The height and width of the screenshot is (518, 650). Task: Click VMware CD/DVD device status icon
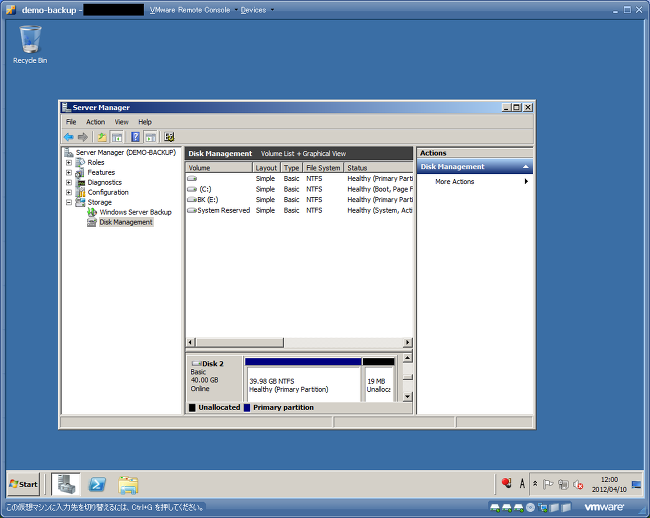tap(530, 507)
